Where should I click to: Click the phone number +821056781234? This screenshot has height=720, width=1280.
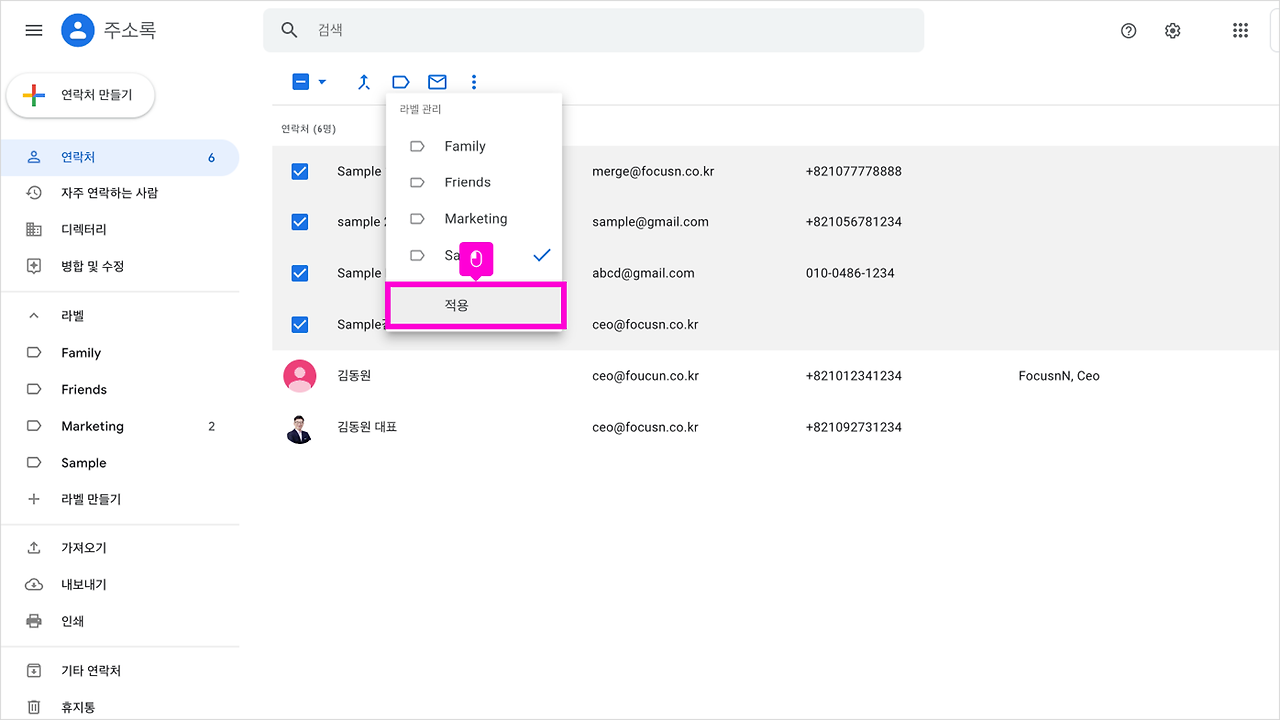pos(854,222)
